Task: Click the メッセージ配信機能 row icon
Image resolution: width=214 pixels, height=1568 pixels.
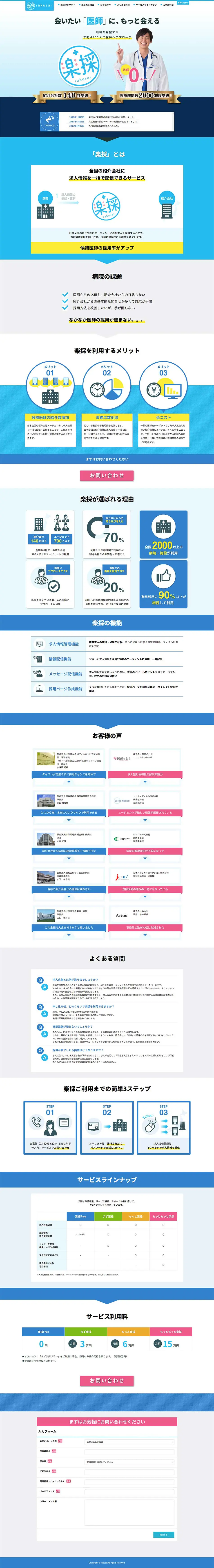Action: coord(38,674)
